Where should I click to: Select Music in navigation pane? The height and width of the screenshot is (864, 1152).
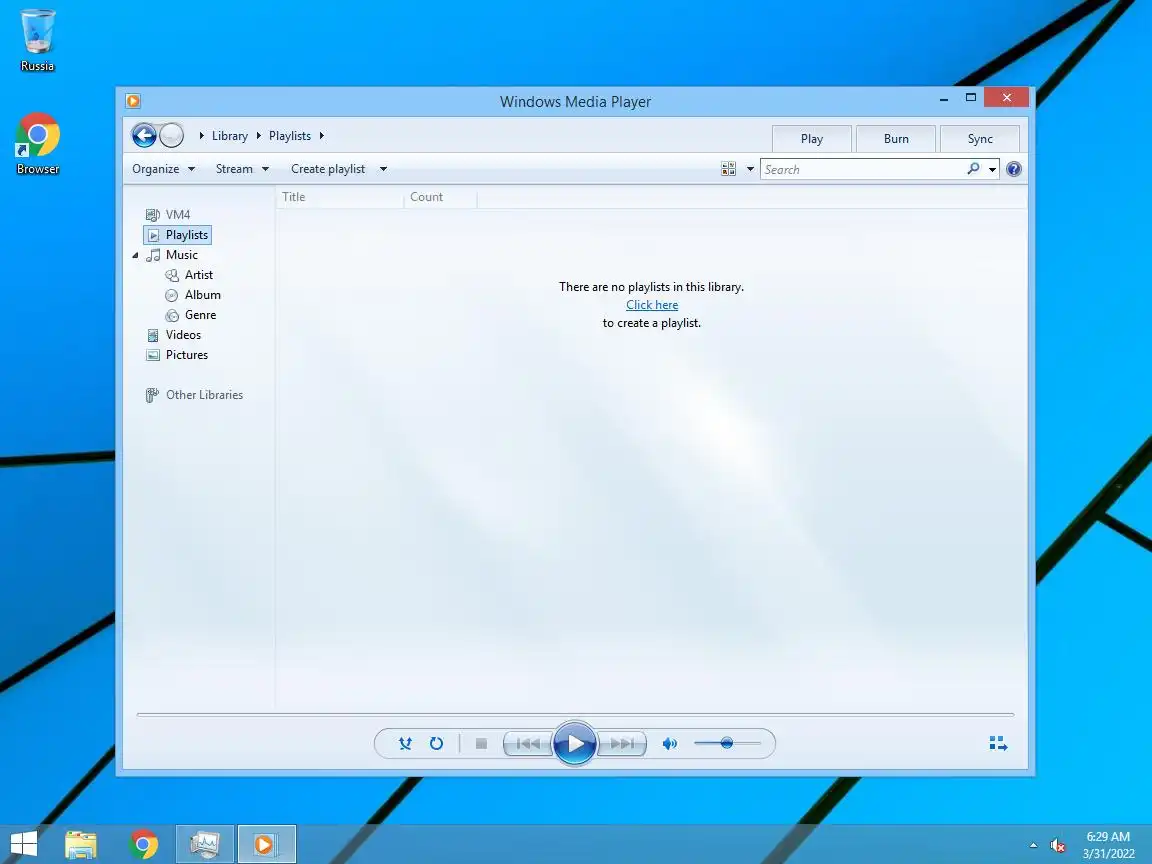(x=173, y=255)
